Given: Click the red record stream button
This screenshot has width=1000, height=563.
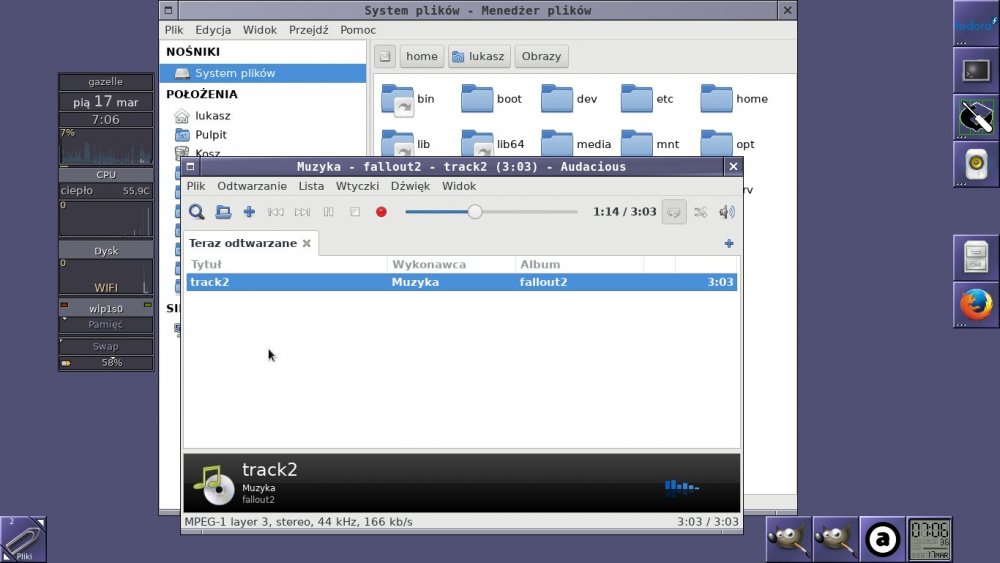Looking at the screenshot, I should (381, 212).
